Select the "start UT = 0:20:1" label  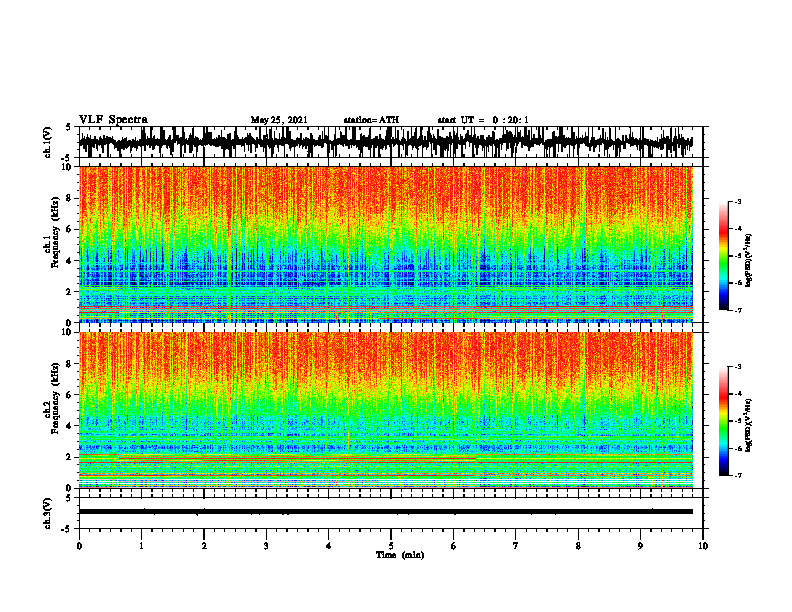(x=483, y=120)
